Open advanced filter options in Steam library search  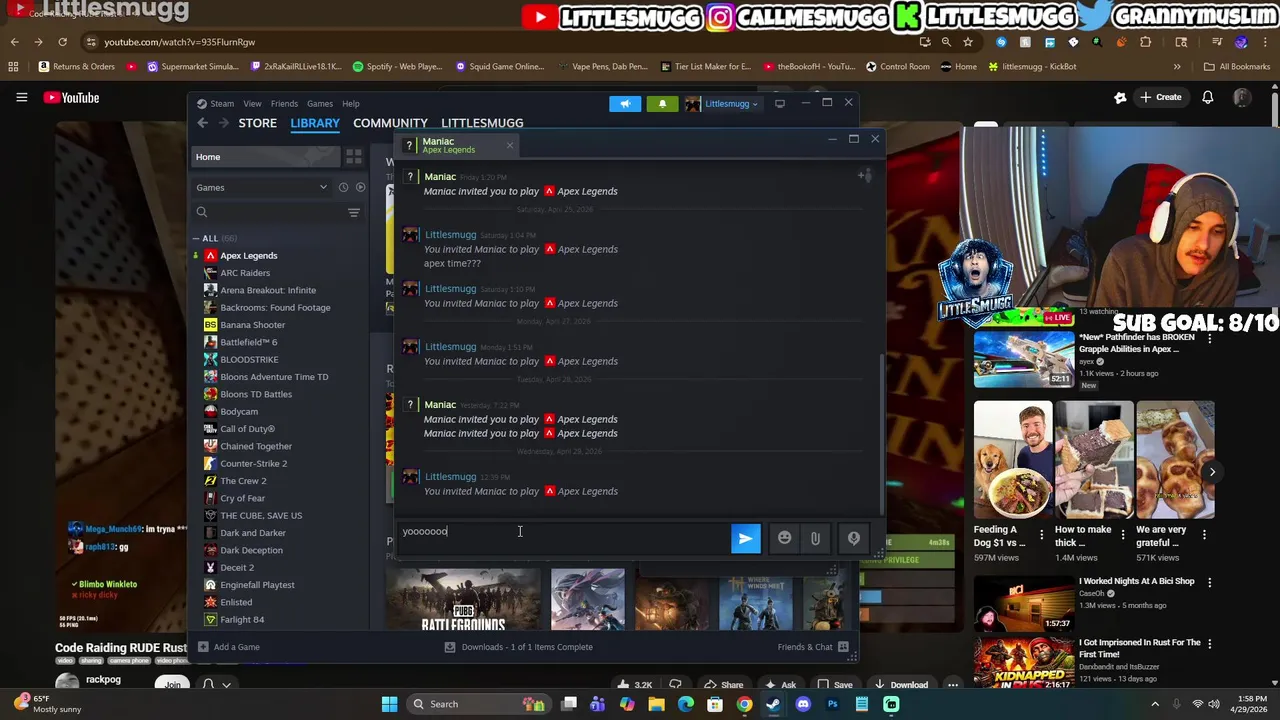click(353, 212)
